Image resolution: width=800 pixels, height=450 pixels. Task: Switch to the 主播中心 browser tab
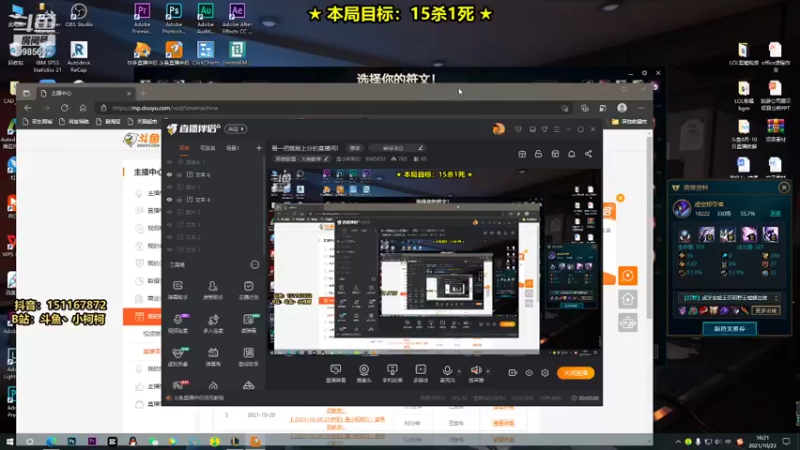coord(84,93)
